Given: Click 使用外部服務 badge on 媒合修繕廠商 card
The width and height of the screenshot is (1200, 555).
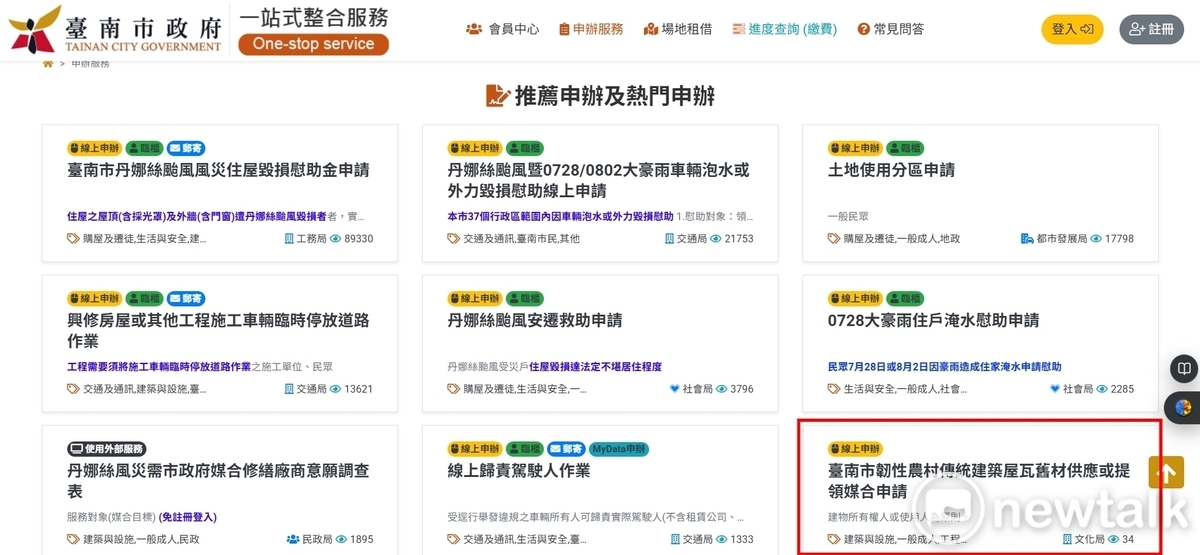Looking at the screenshot, I should 106,449.
